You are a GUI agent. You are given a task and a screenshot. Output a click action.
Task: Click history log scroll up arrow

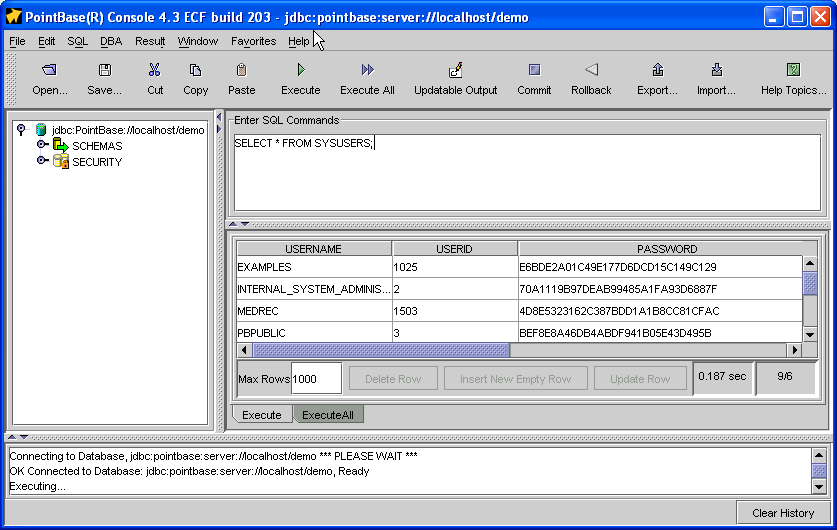click(819, 455)
